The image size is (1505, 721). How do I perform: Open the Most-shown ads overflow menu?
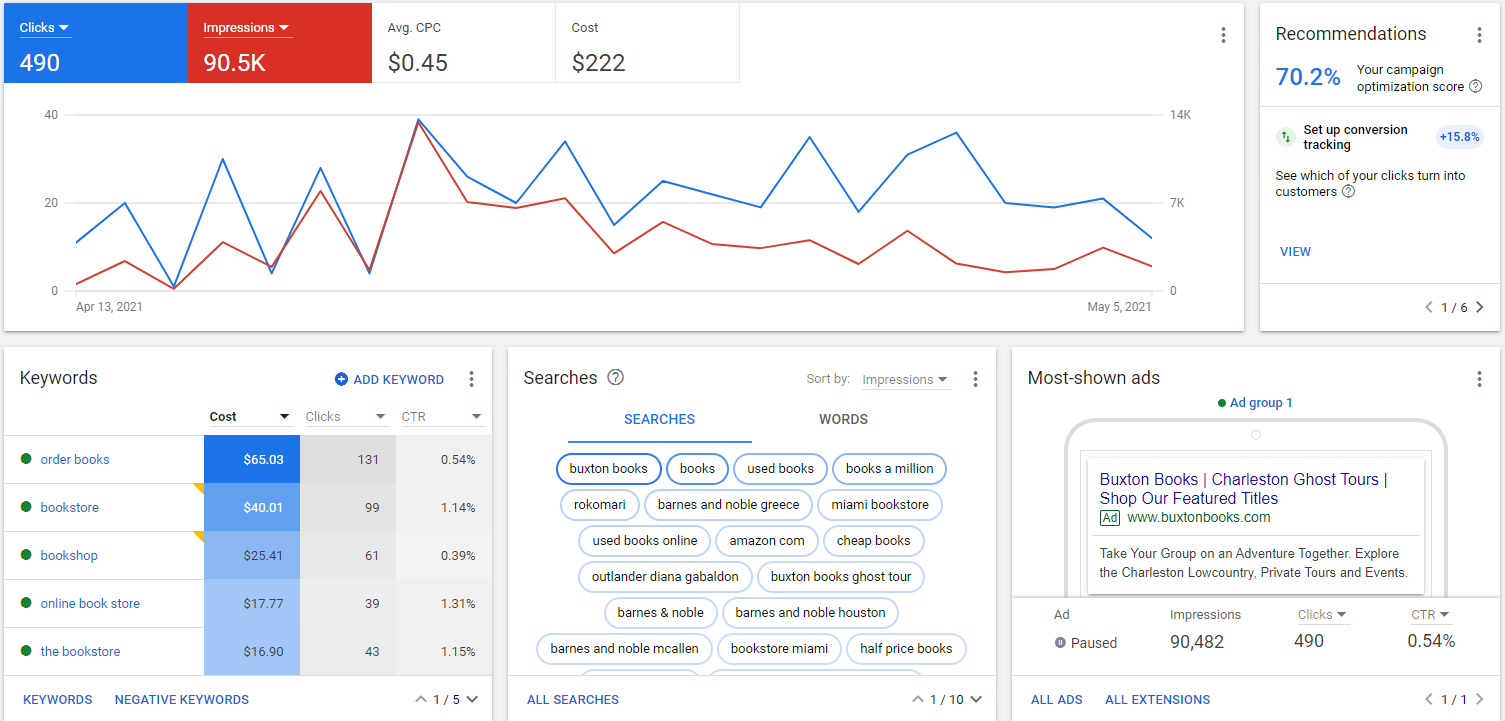point(1479,379)
